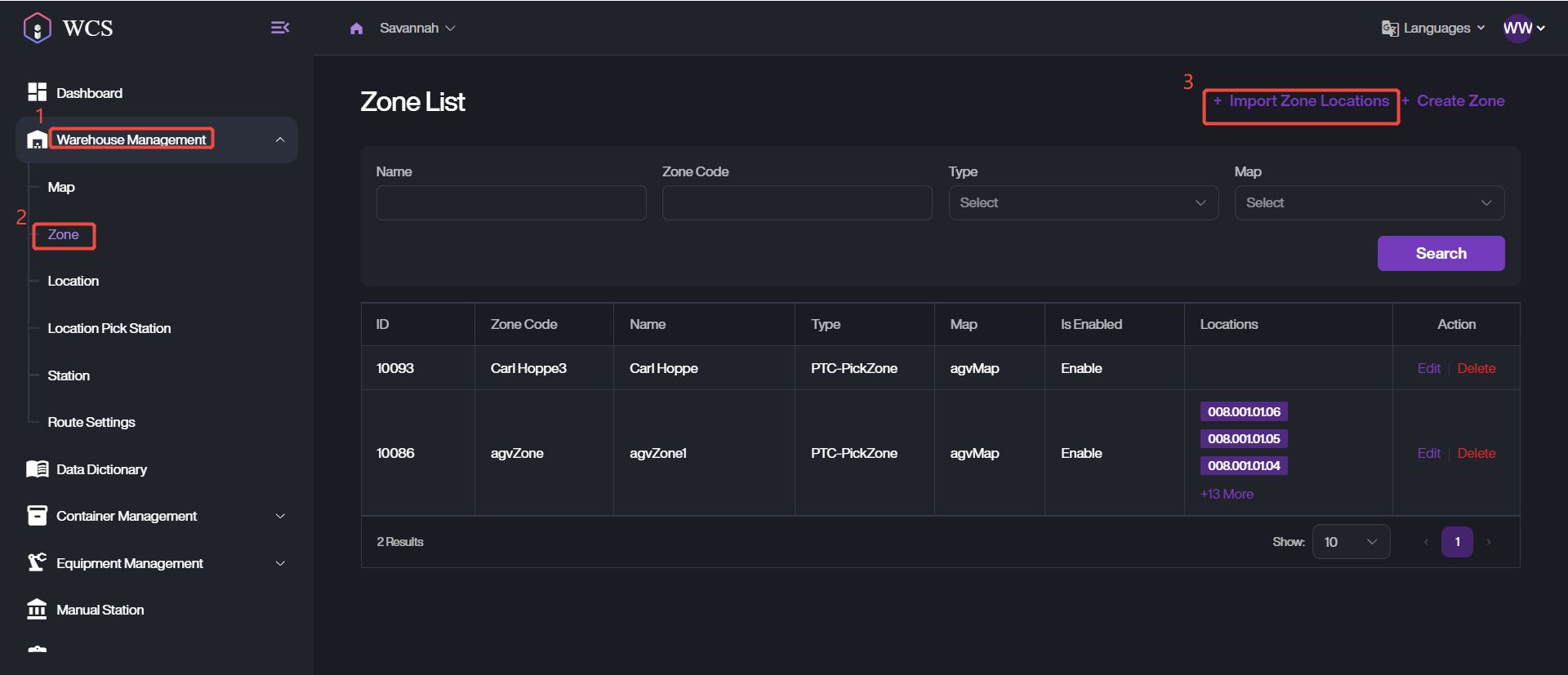Viewport: 1568px width, 675px height.
Task: Click the Equipment Management robot arm icon
Action: click(x=37, y=562)
